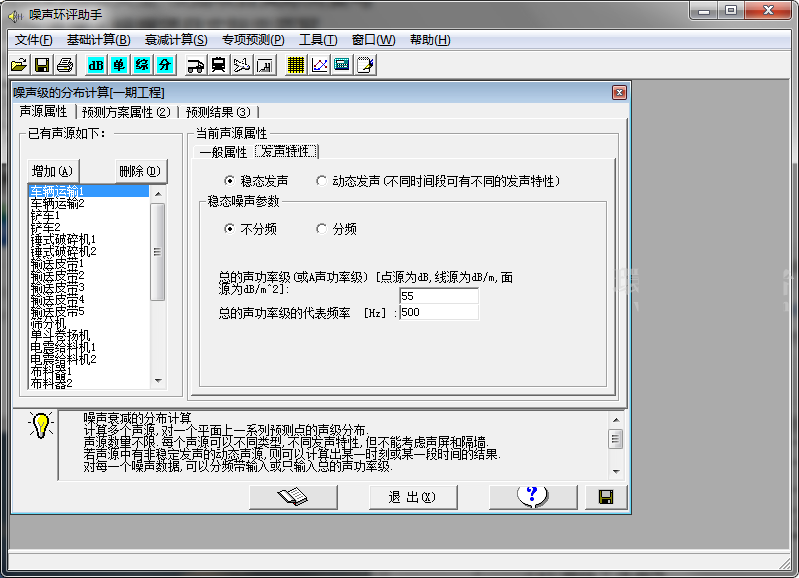Click the description box scrollbar thumb
The height and width of the screenshot is (578, 799).
tap(616, 439)
